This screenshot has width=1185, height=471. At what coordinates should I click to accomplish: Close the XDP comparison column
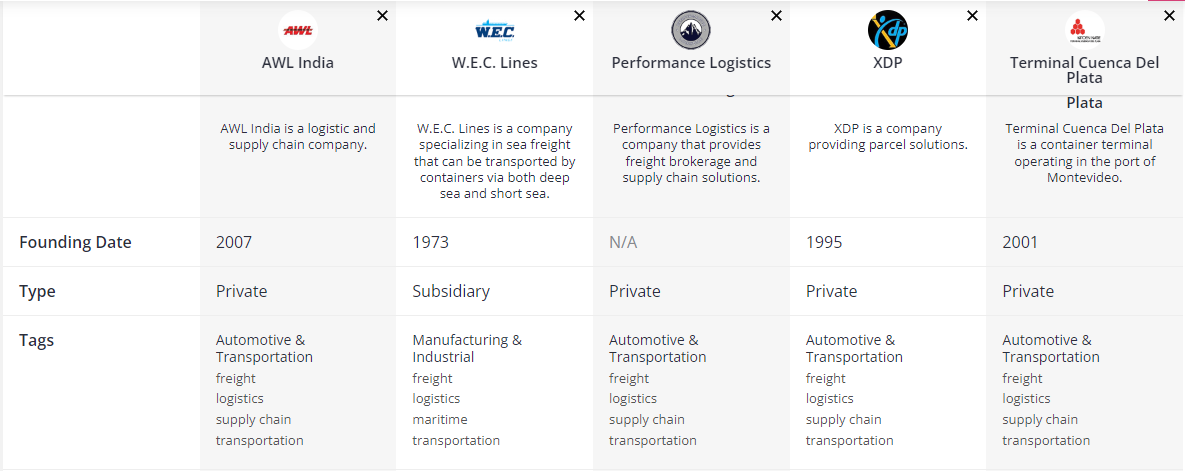pos(973,16)
